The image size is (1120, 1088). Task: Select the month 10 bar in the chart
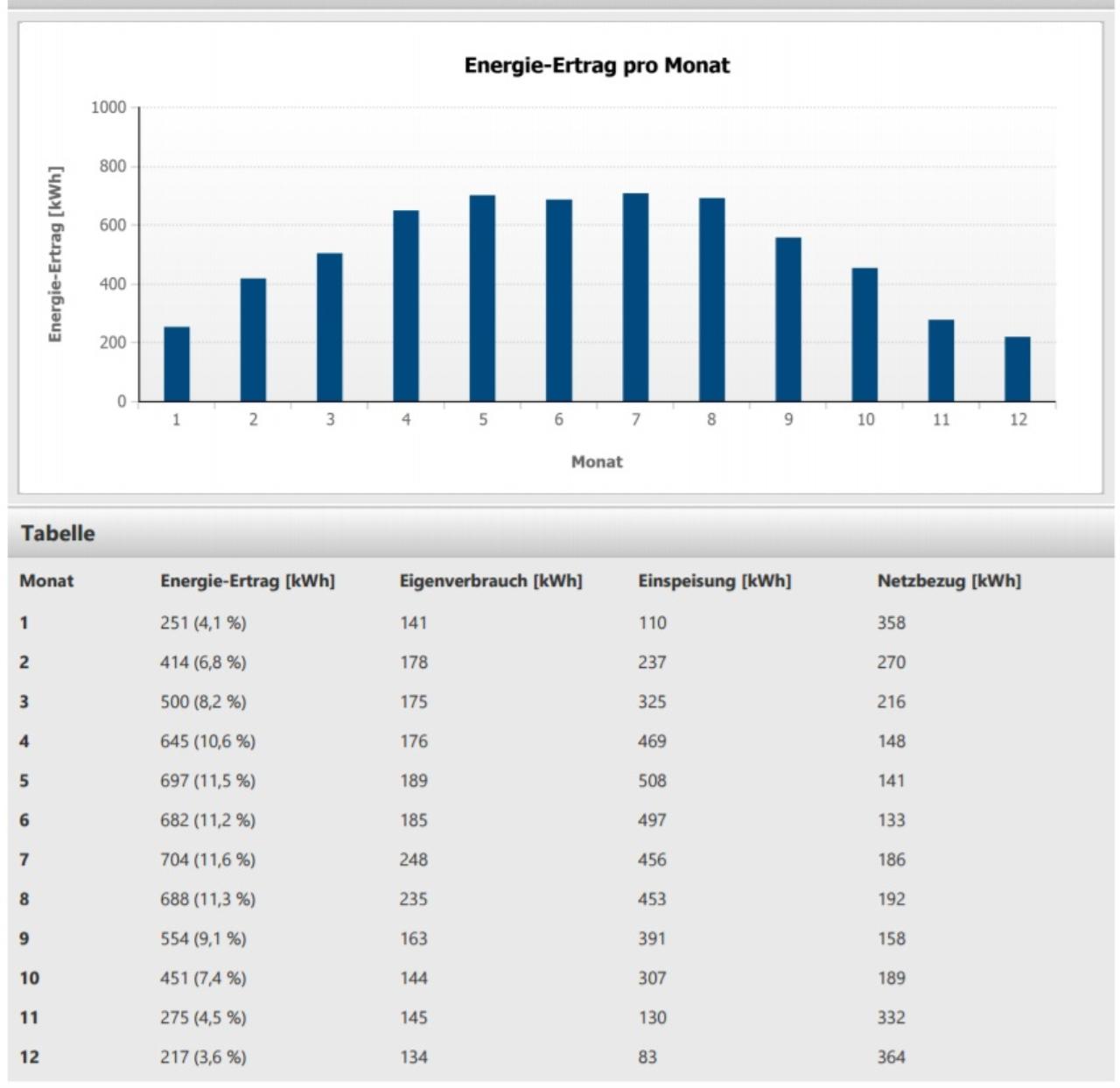(x=864, y=334)
